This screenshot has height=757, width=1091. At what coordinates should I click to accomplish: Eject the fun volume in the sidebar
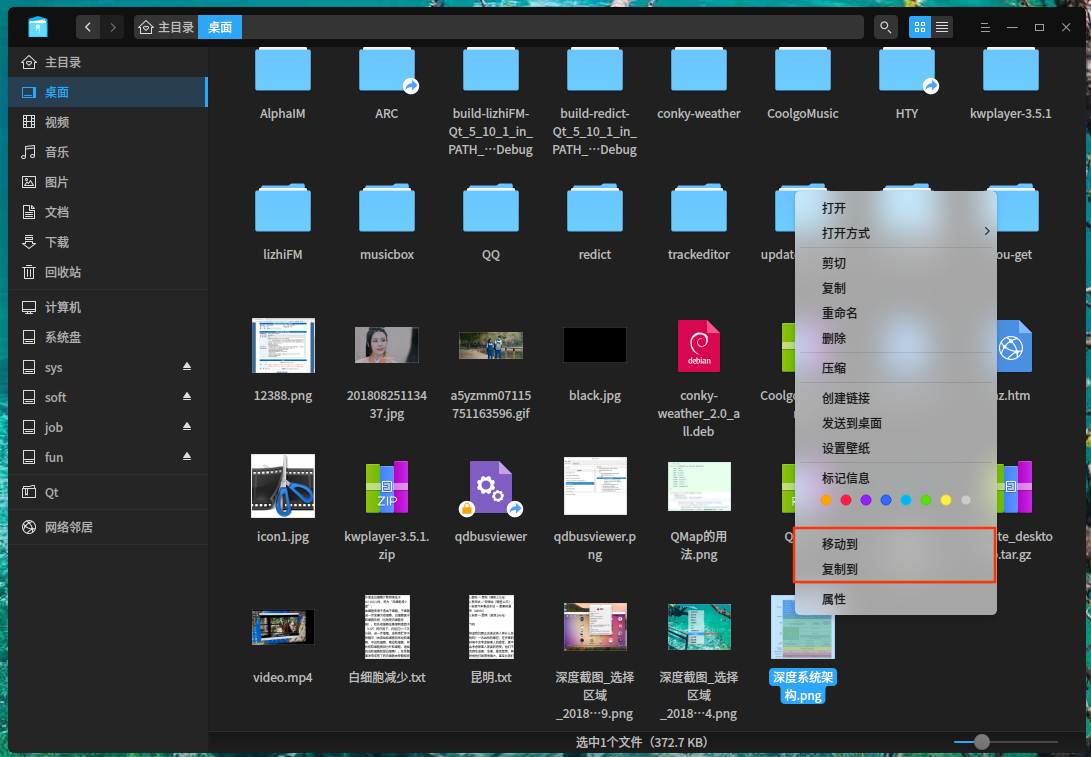point(186,457)
